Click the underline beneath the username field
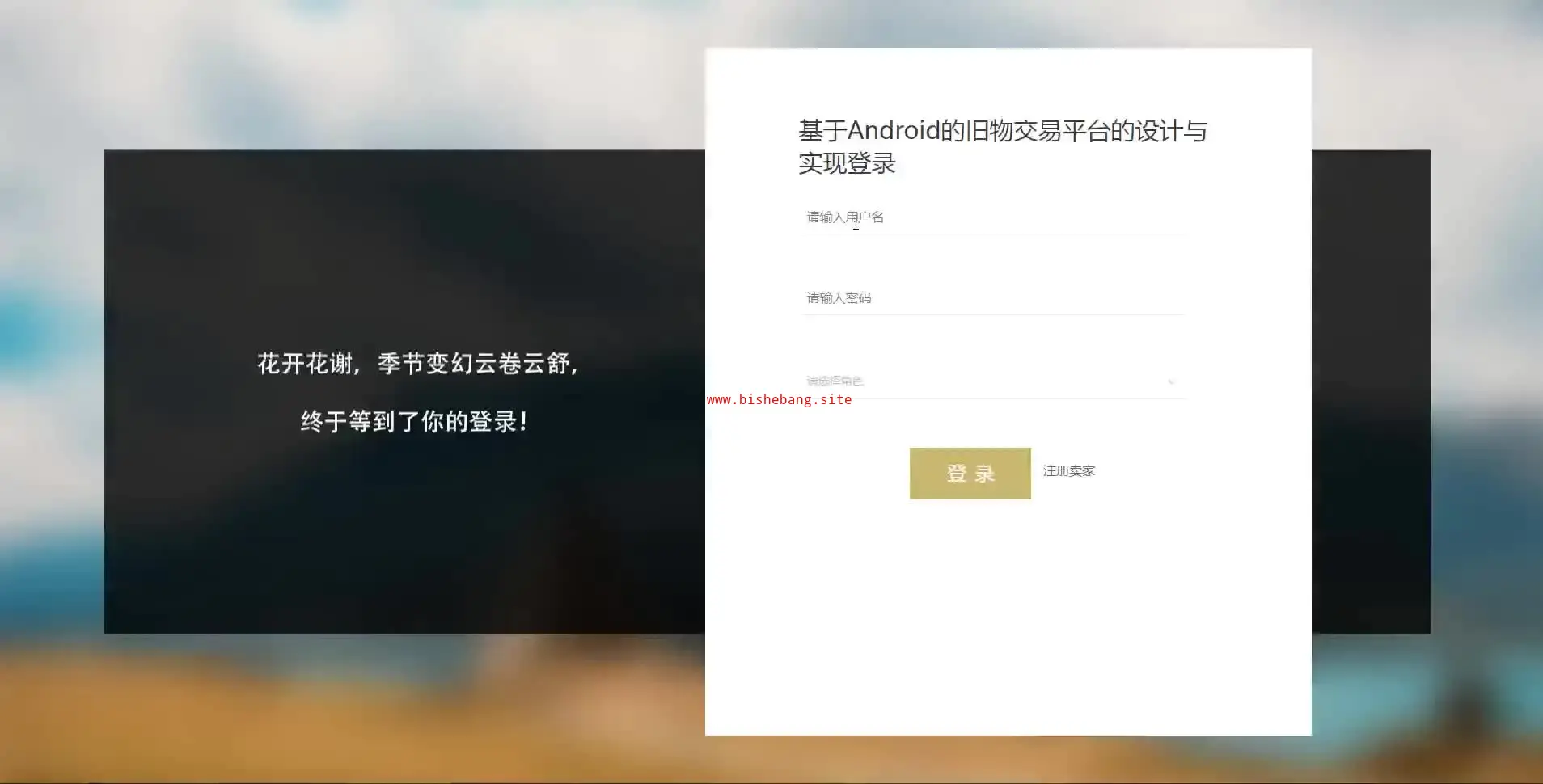Viewport: 1543px width, 784px height. click(994, 234)
